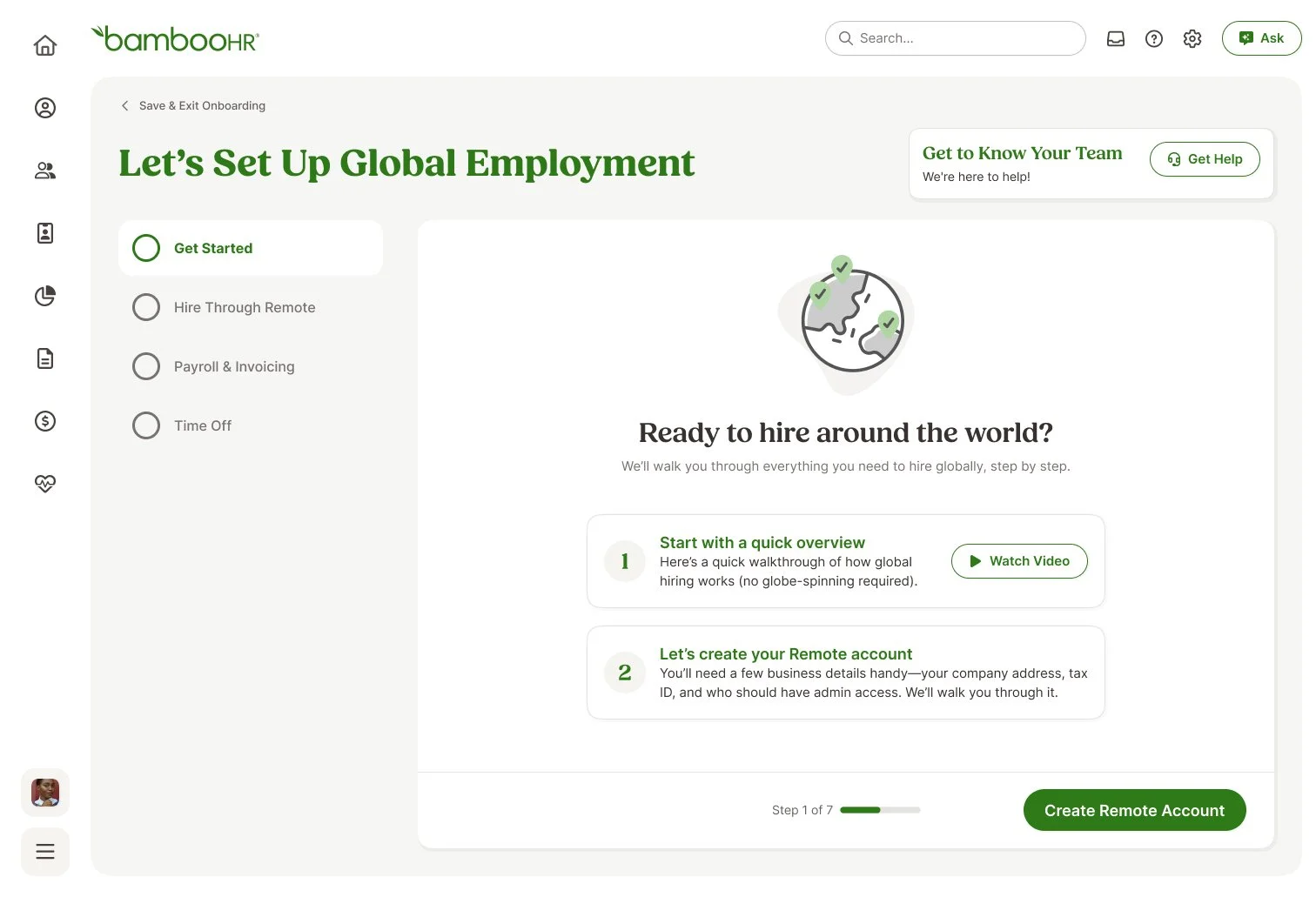Viewport: 1316px width, 897px height.
Task: Click the step number 2 badge
Action: pyautogui.click(x=625, y=673)
